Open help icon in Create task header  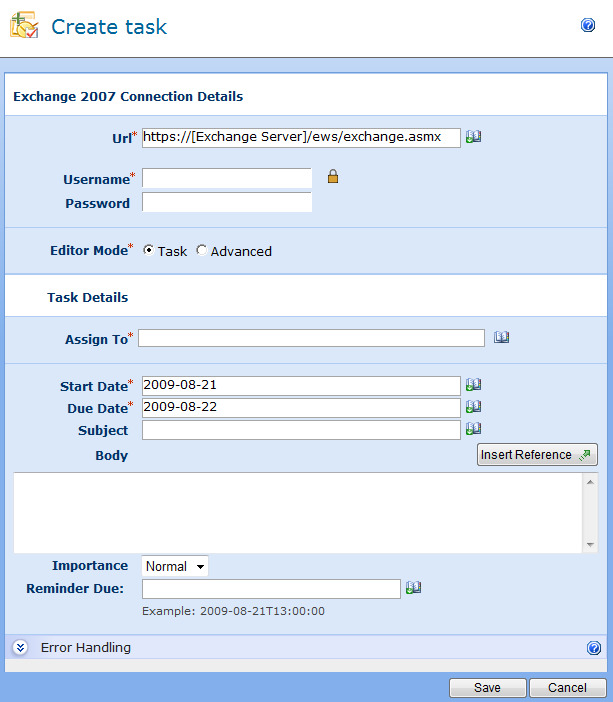(588, 26)
